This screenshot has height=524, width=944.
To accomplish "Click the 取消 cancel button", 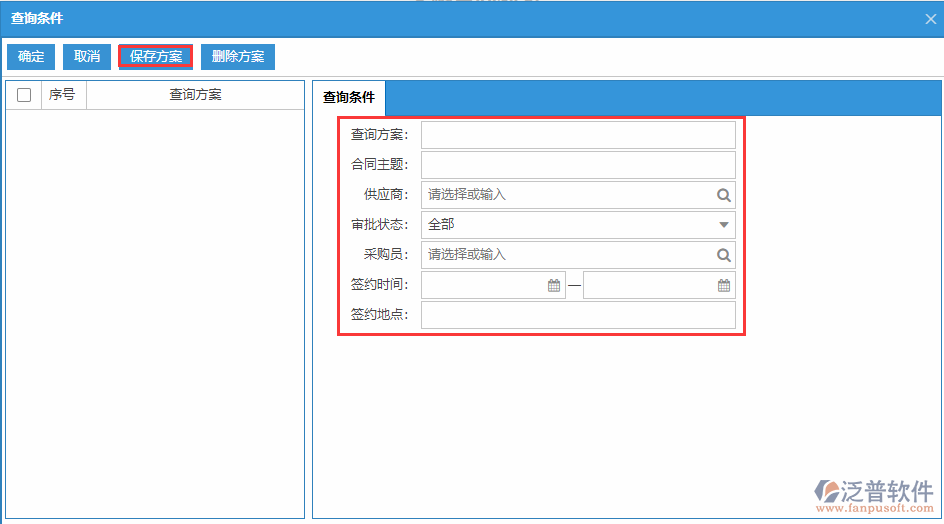I will click(x=87, y=57).
